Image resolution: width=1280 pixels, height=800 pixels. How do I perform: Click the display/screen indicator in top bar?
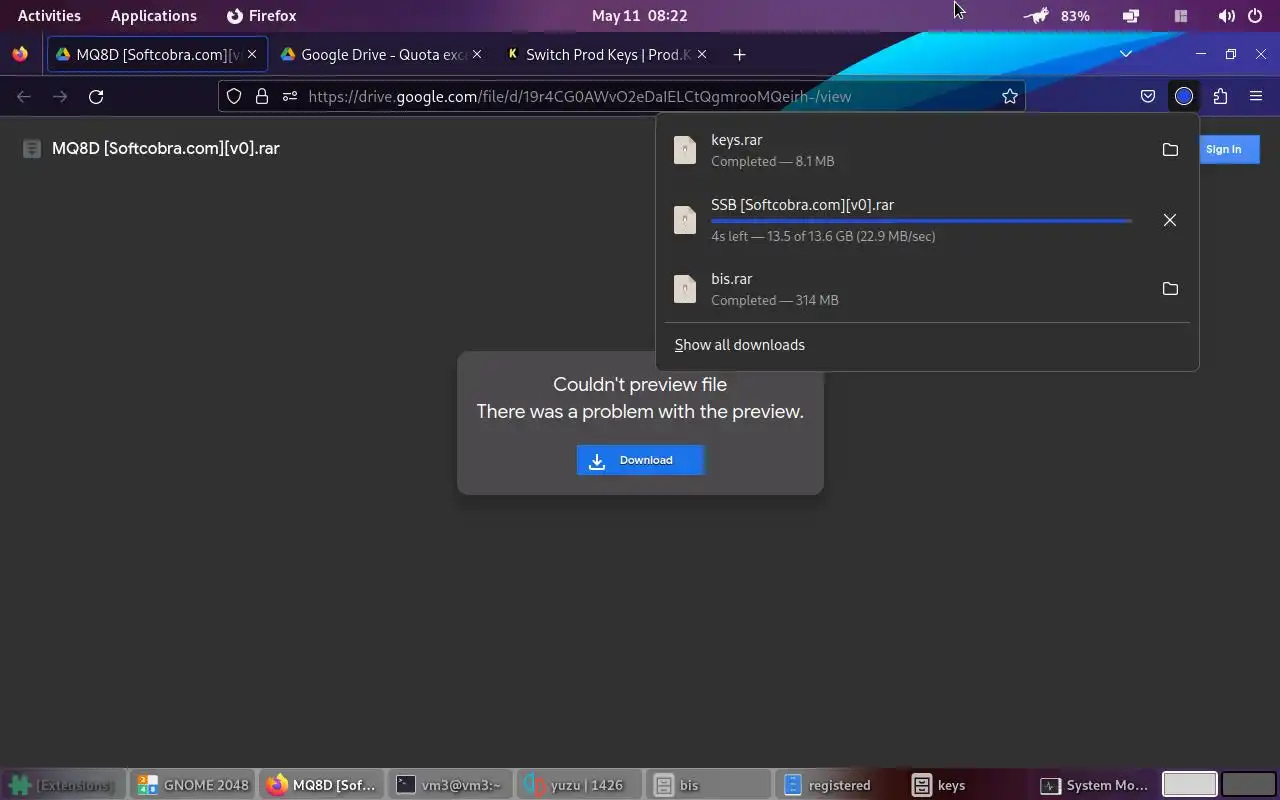1131,16
